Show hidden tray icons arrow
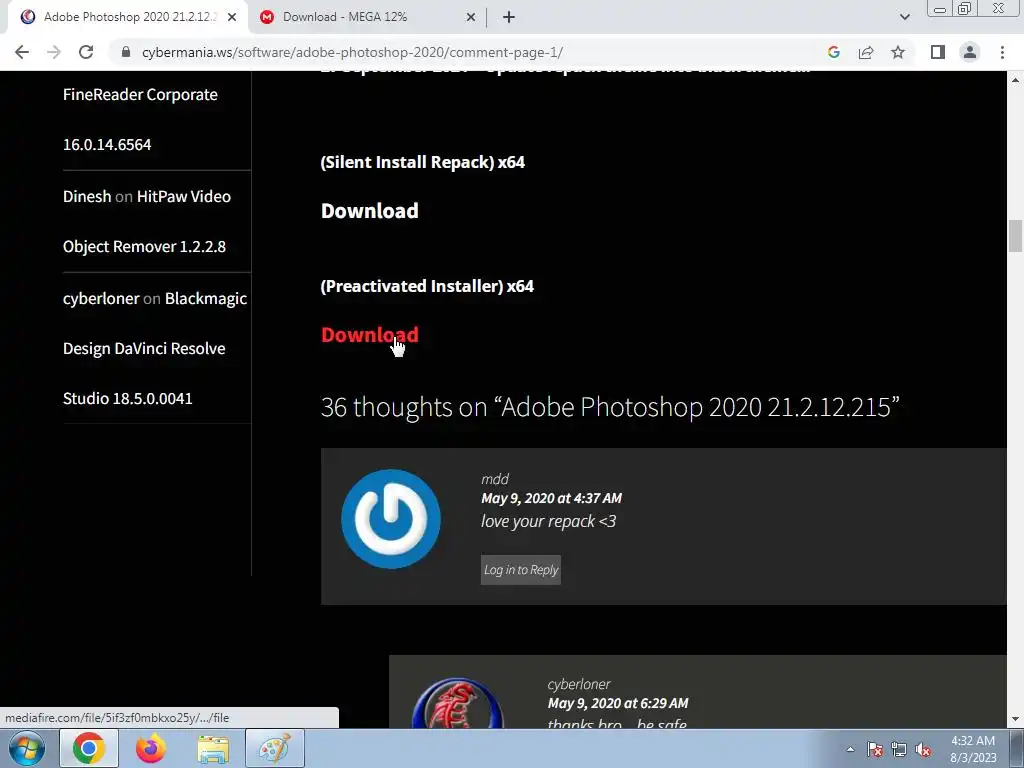 [x=850, y=749]
